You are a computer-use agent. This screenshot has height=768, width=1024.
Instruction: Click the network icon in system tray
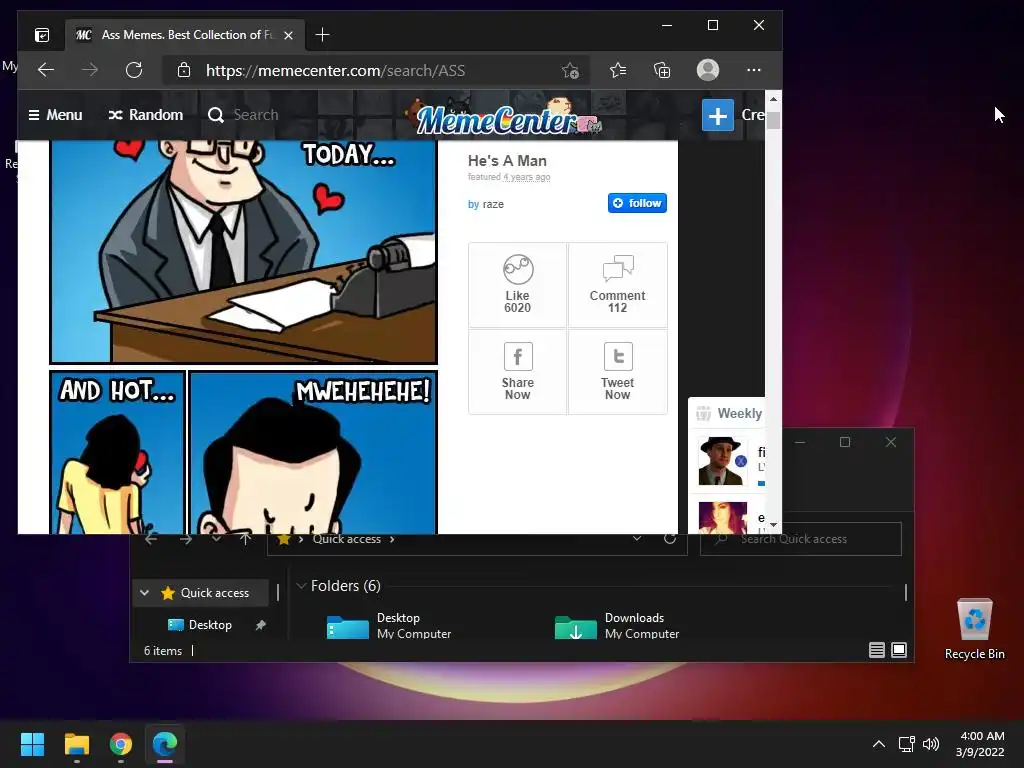pos(906,744)
